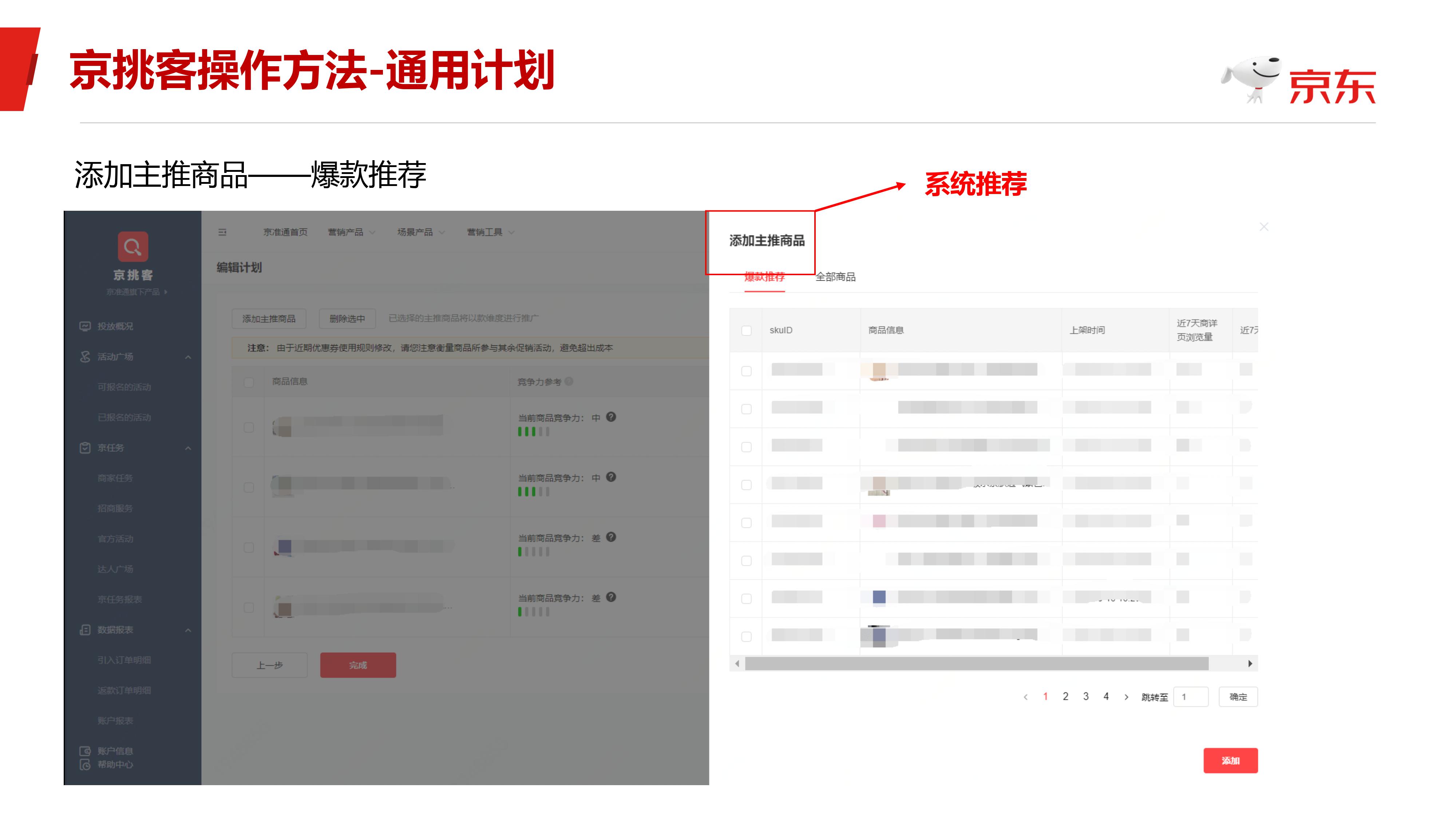The width and height of the screenshot is (1456, 819).
Task: Collapse sidebar with the hamburger menu icon
Action: (222, 232)
